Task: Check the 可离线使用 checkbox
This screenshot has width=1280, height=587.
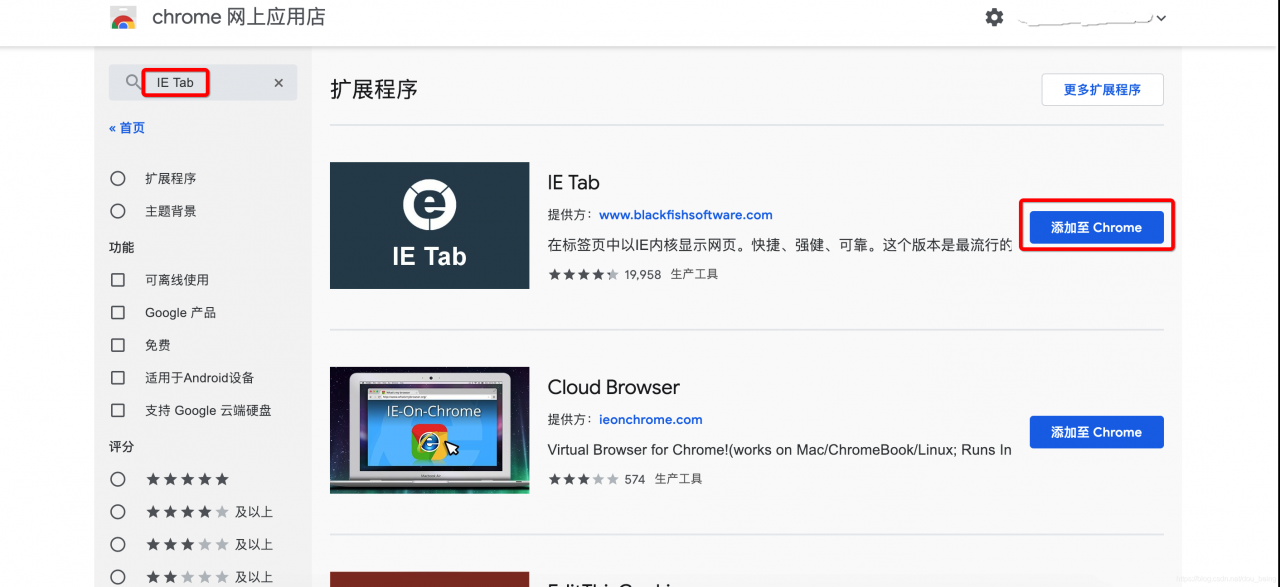Action: point(118,280)
